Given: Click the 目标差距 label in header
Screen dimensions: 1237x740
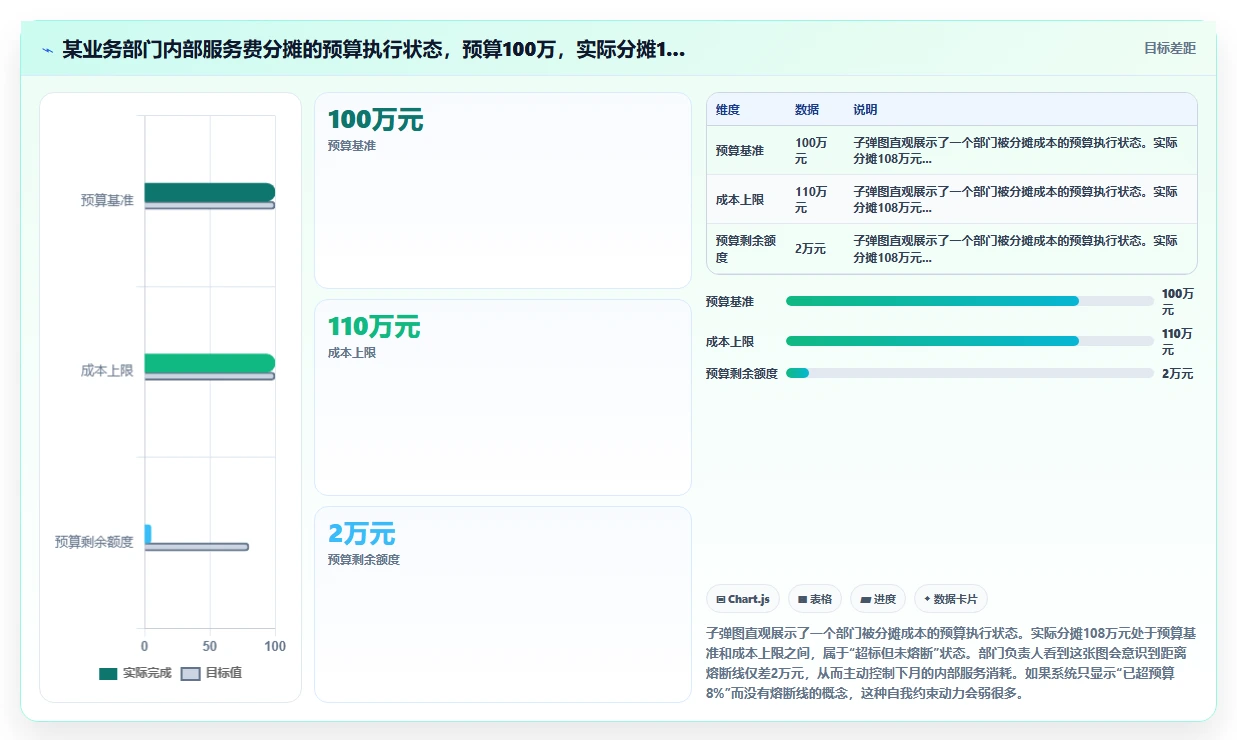Looking at the screenshot, I should (1169, 48).
